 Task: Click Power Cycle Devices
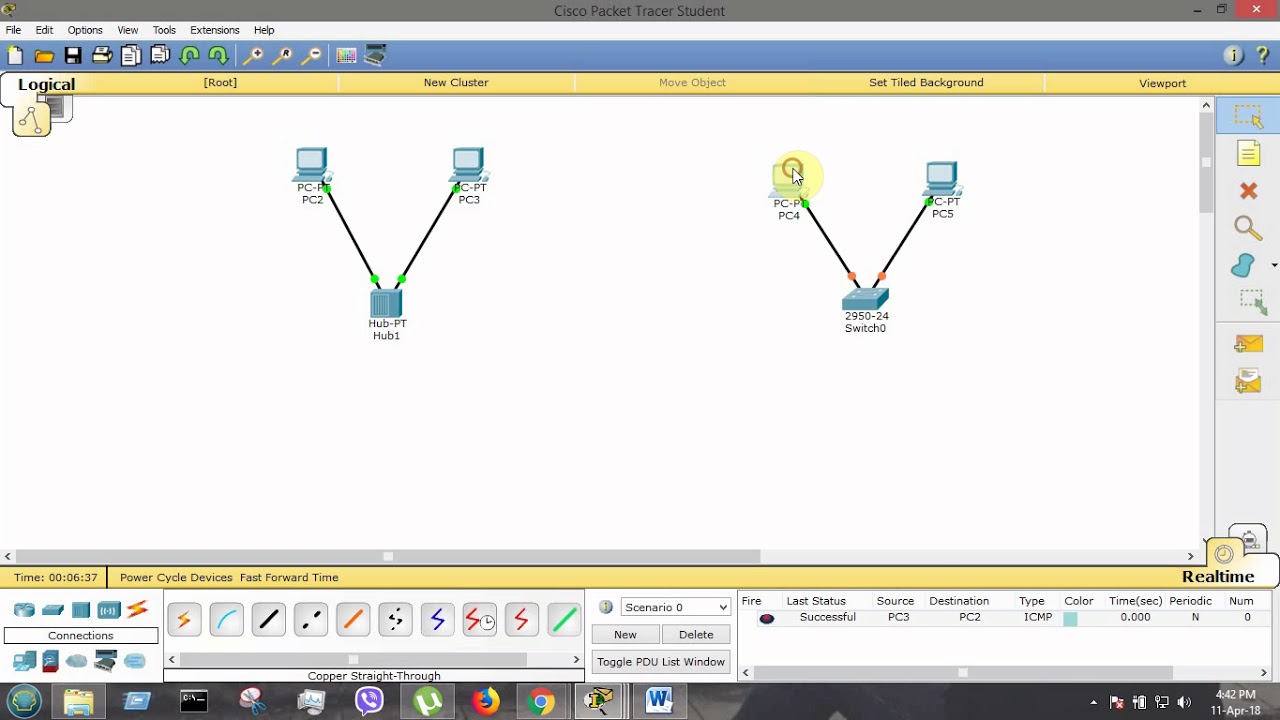coord(176,578)
